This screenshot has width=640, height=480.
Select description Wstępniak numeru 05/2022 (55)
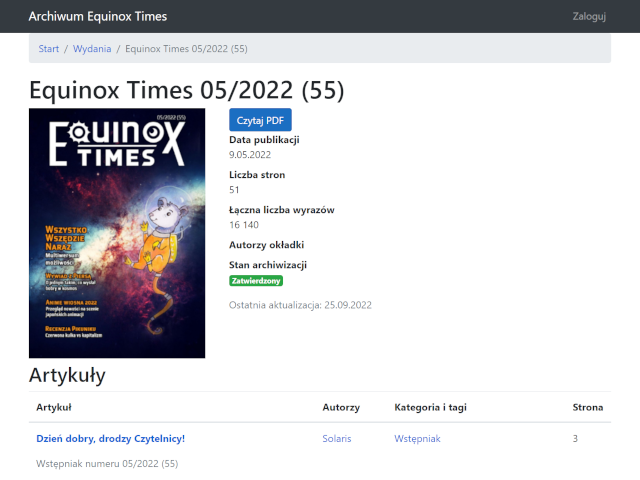click(107, 464)
